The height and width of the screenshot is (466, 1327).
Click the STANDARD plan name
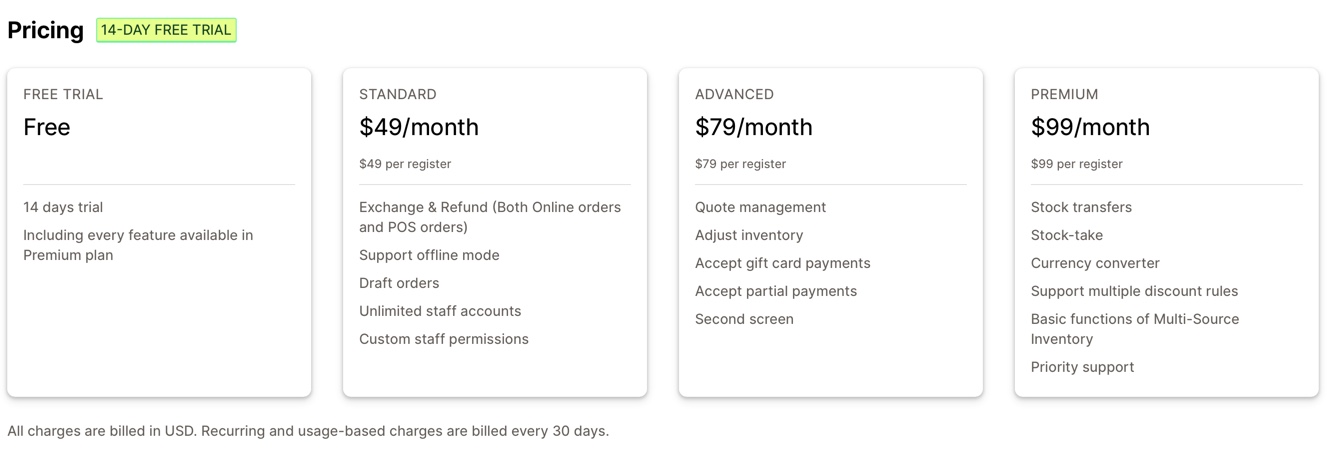coord(398,94)
